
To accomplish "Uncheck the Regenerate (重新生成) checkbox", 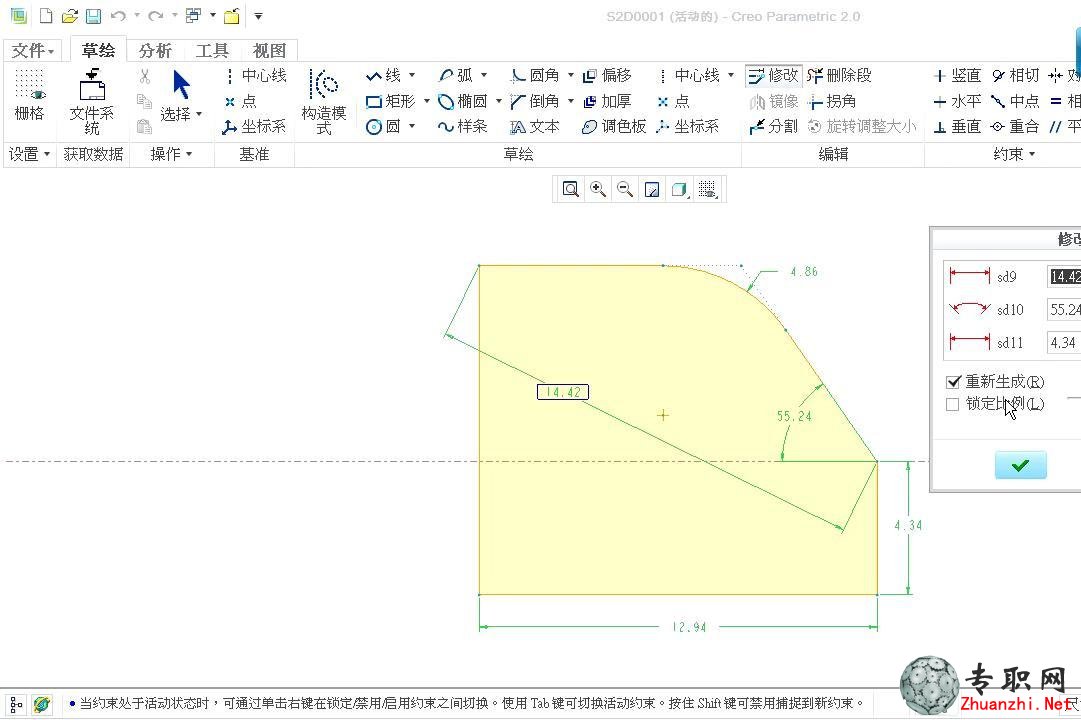I will click(953, 382).
